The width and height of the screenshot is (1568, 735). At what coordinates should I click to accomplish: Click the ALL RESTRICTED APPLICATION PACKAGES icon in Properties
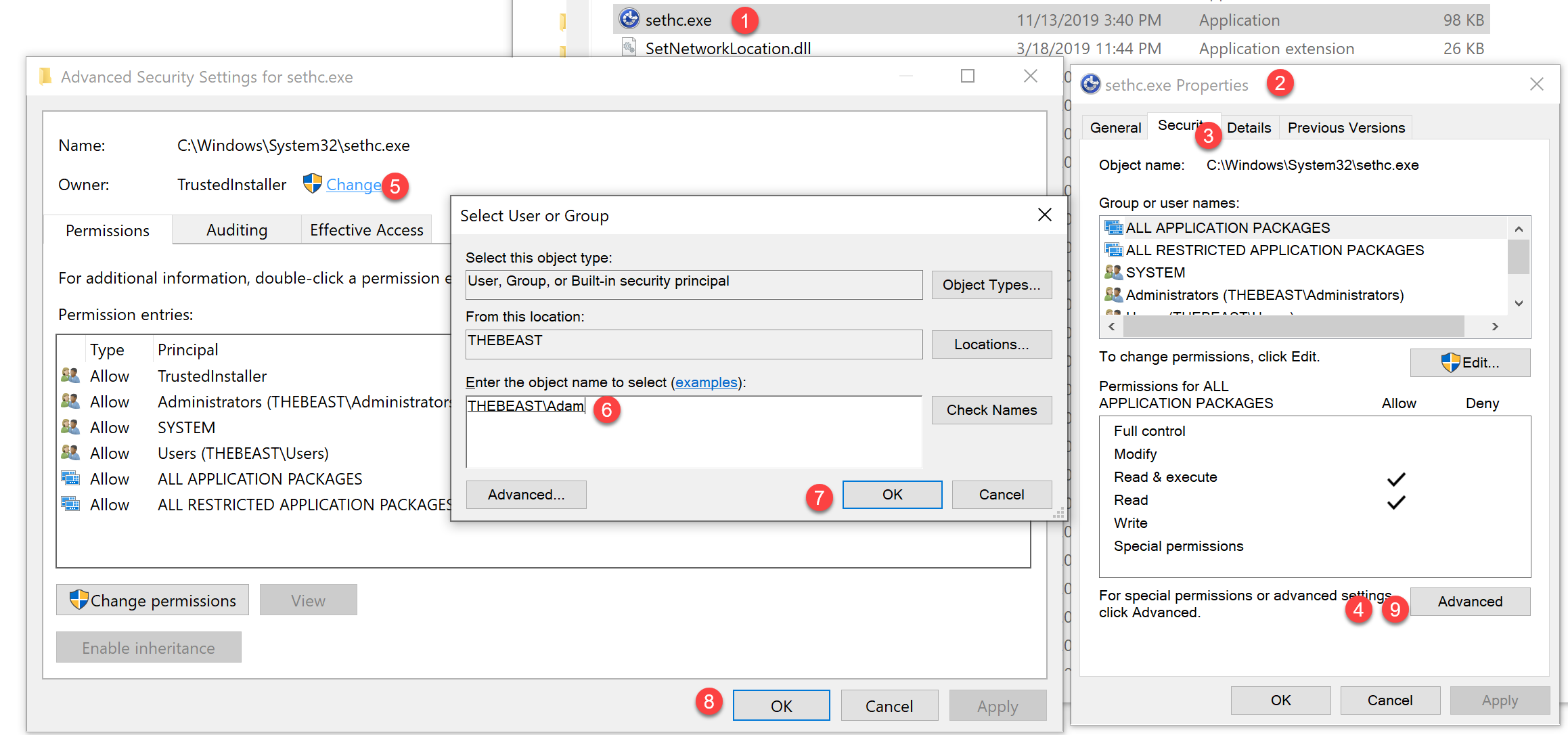tap(1113, 250)
